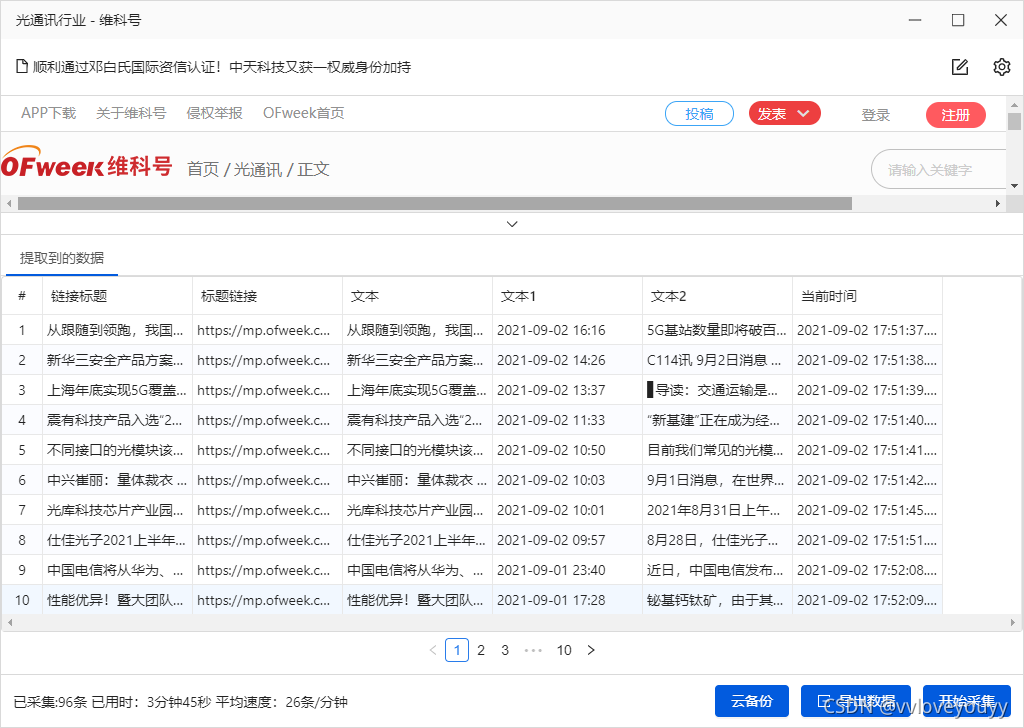Click the 文本2 column header
The height and width of the screenshot is (728, 1024).
[x=717, y=296]
